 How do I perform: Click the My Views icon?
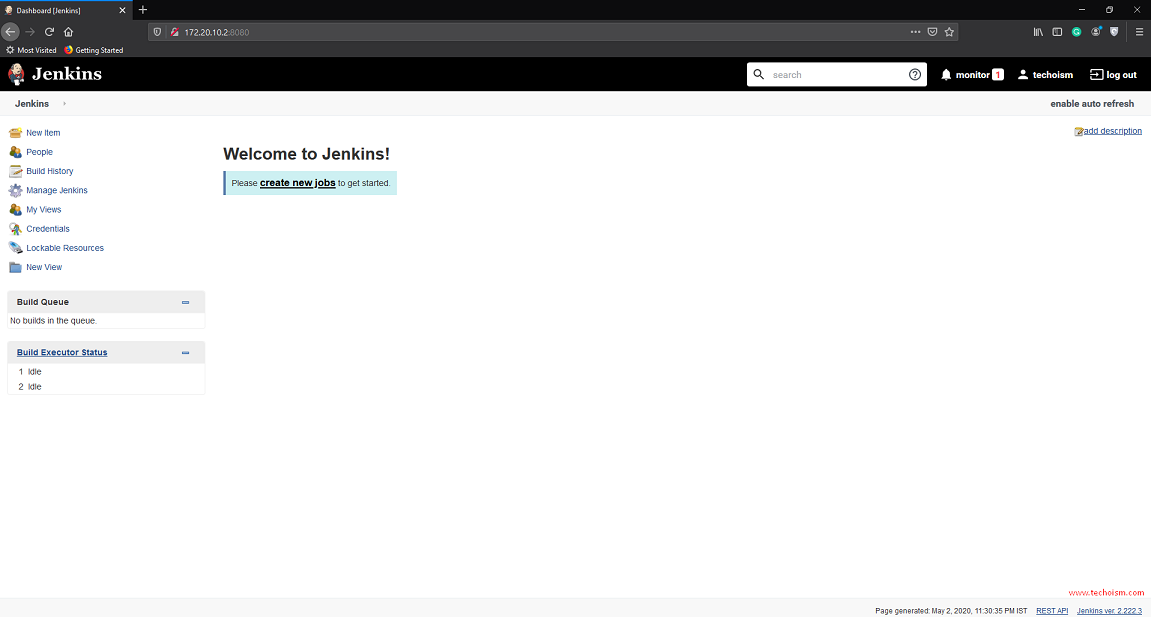(15, 209)
